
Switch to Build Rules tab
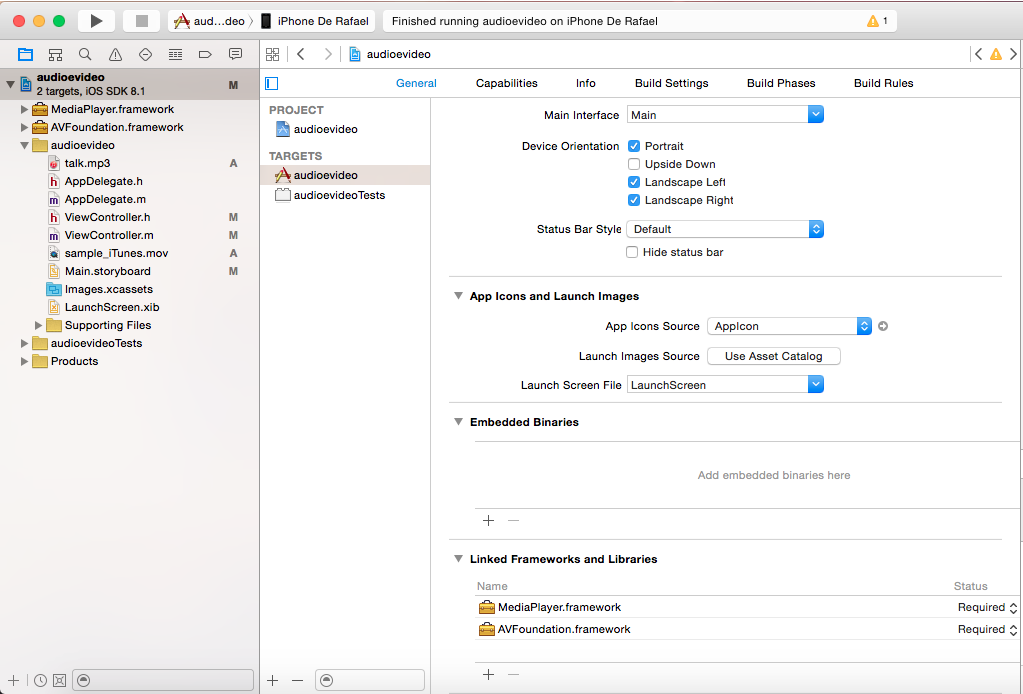pos(883,83)
